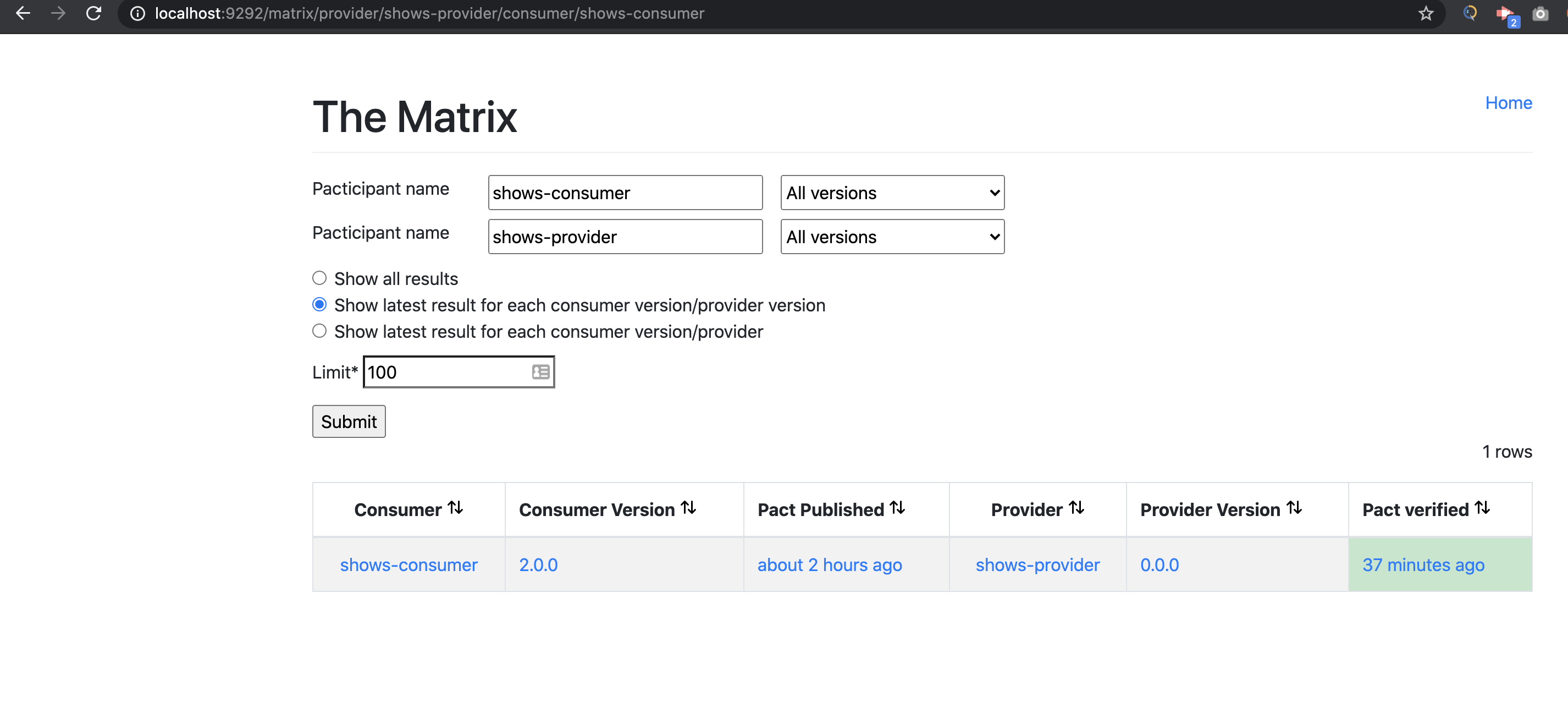Image resolution: width=1568 pixels, height=702 pixels.
Task: Select Show all results radio
Action: tap(319, 278)
